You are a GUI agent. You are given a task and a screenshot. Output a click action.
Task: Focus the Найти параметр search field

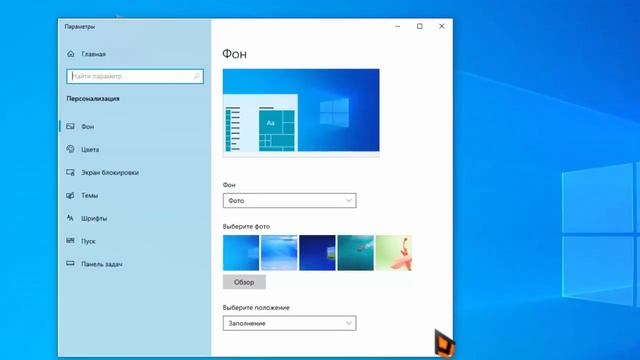(x=135, y=76)
